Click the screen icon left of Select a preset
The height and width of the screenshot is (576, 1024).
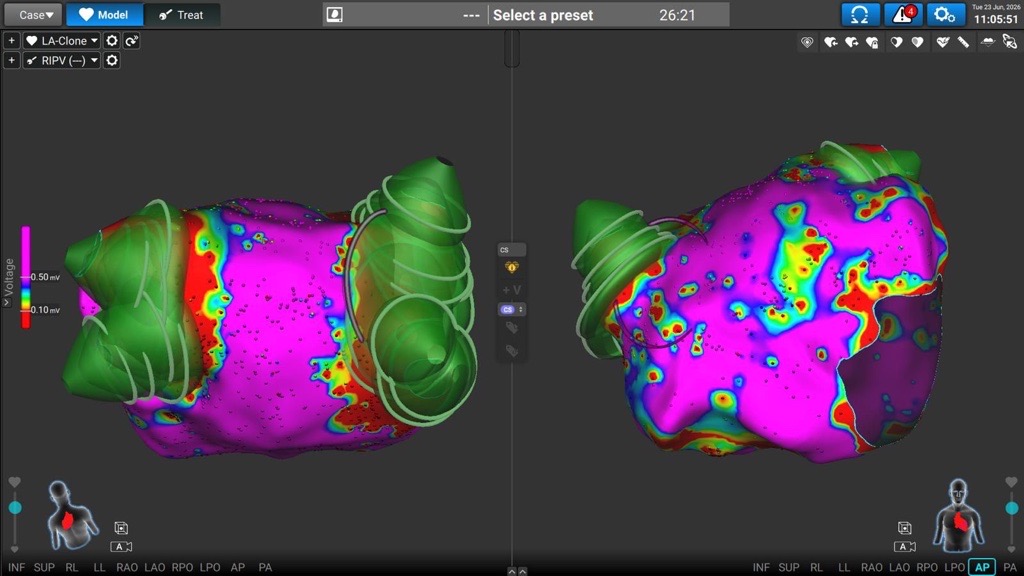(334, 14)
